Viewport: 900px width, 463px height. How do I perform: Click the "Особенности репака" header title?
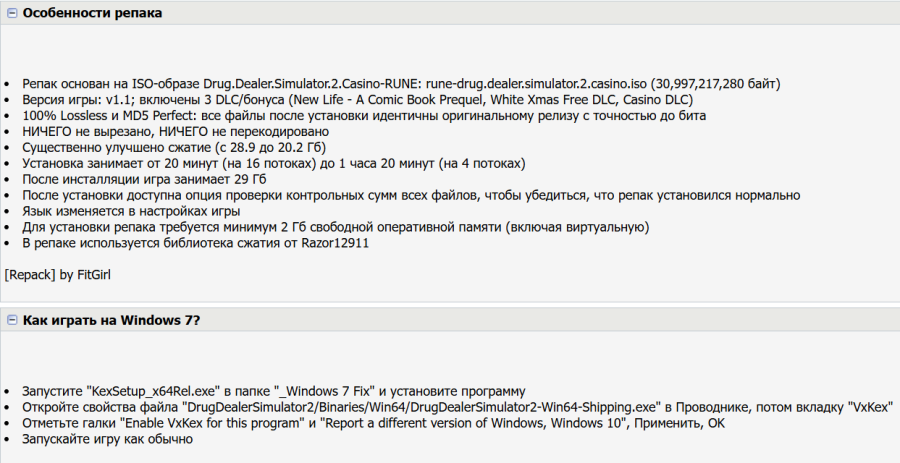click(x=92, y=13)
